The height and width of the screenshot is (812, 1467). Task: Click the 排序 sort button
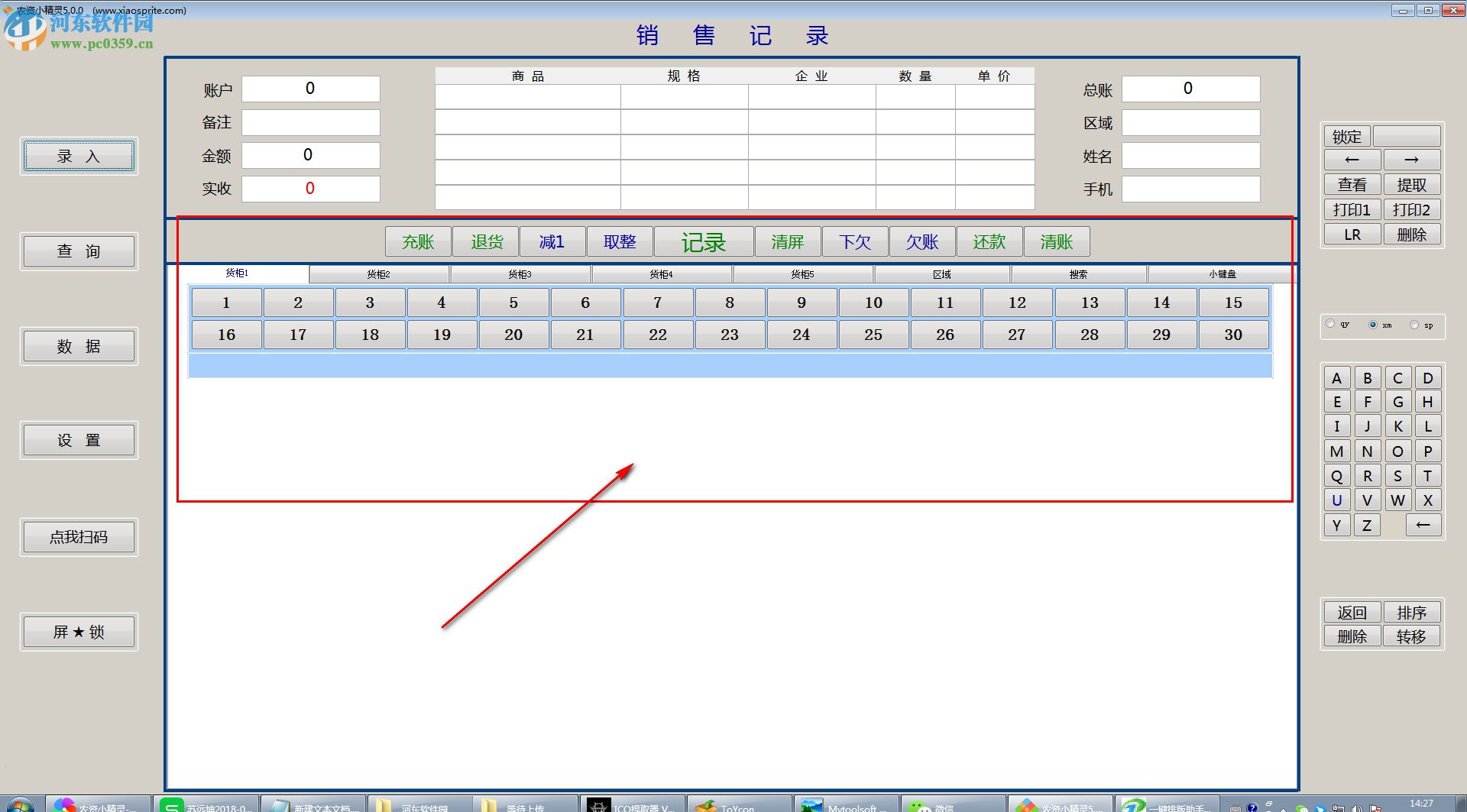1412,613
